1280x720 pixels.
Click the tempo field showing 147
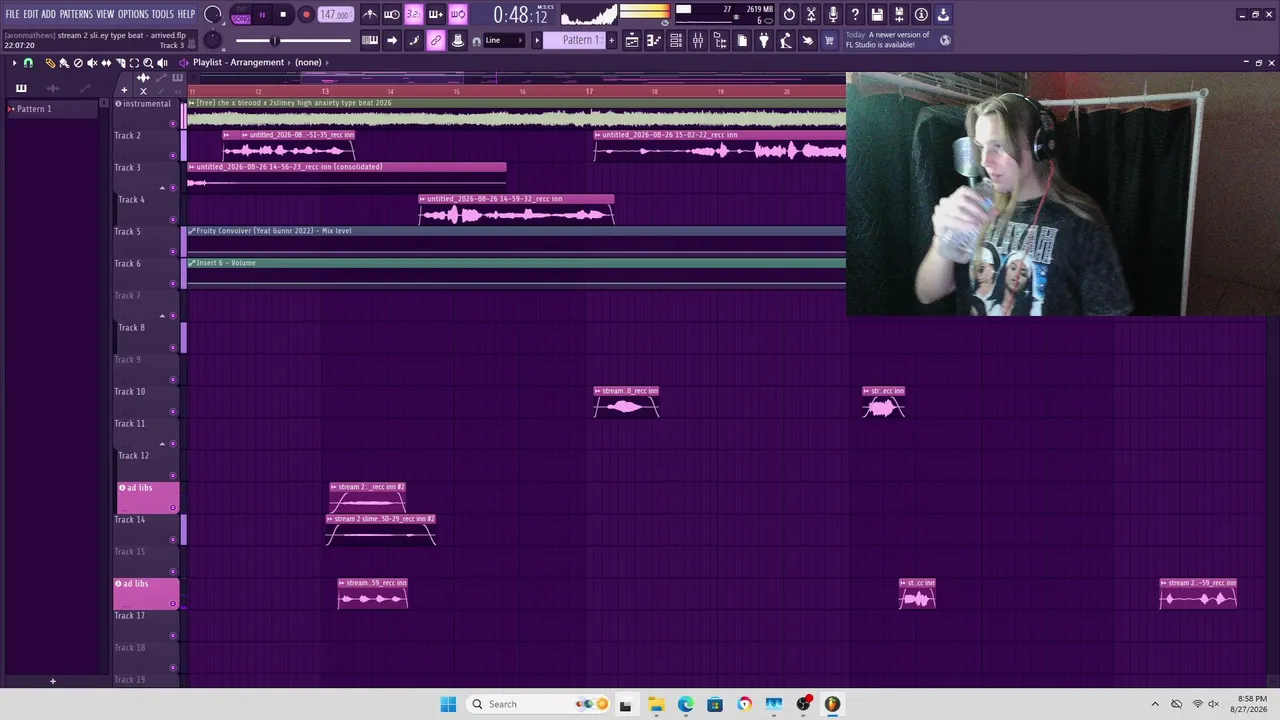point(336,15)
